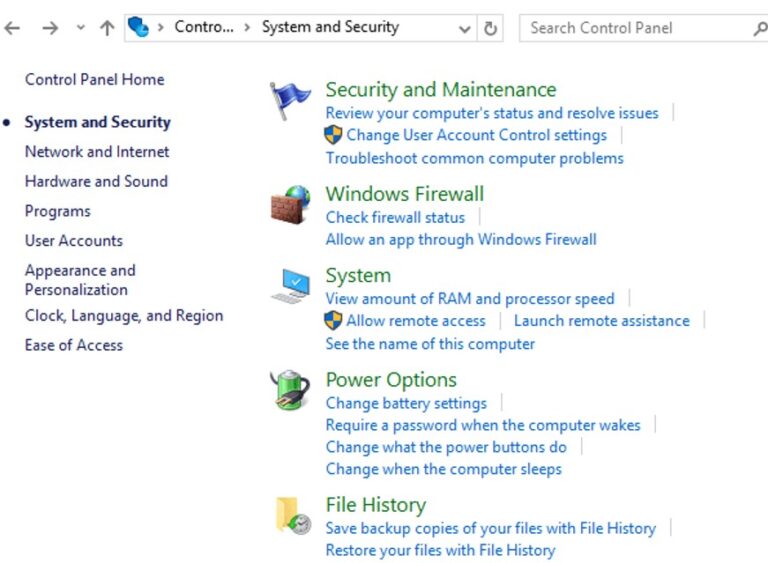The width and height of the screenshot is (768, 563).
Task: Change User Account Control settings
Action: click(477, 135)
